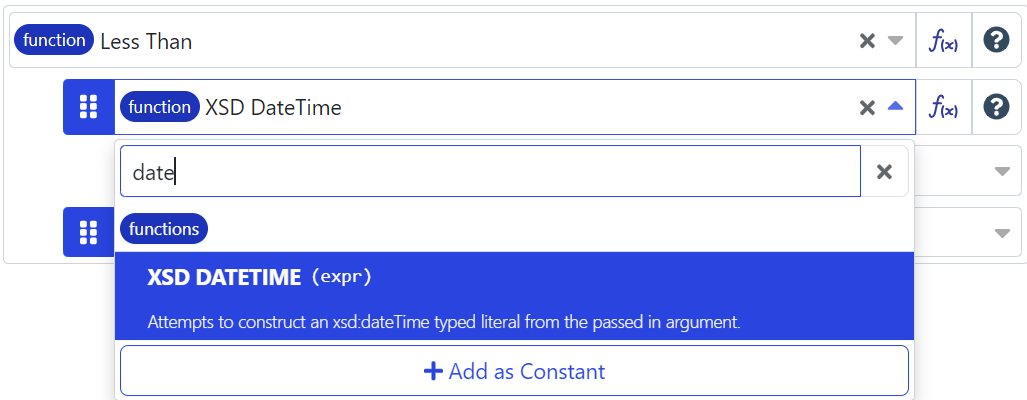This screenshot has height=400, width=1027.
Task: Open help for the Less Than function
Action: (x=996, y=41)
